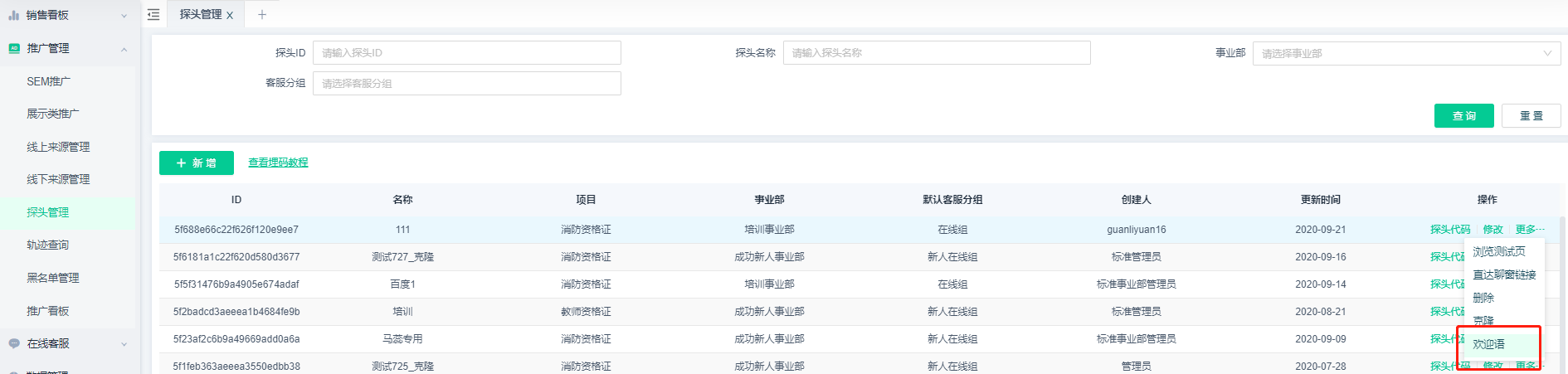Select 欢迎语 from the more menu
Image resolution: width=1568 pixels, height=374 pixels.
click(x=1488, y=344)
